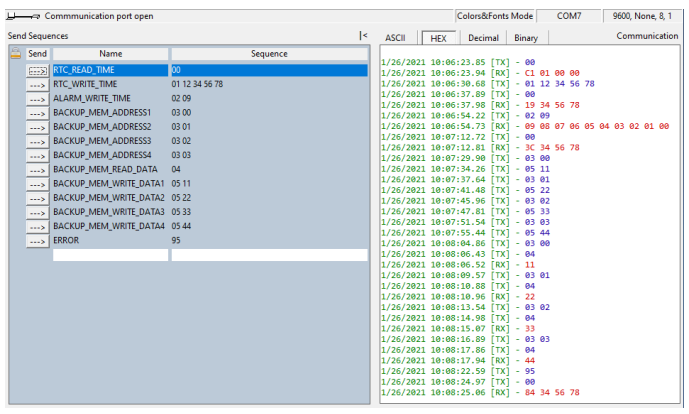Screen dimensions: 689x414
Task: Send the RTC_WRITE_TIME sequence via its arrow
Action: (37, 85)
